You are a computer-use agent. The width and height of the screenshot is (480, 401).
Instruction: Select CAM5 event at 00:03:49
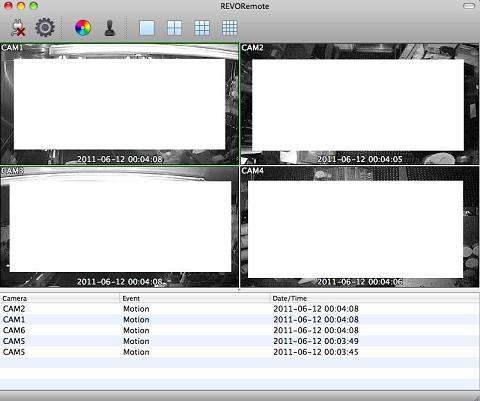click(240, 341)
